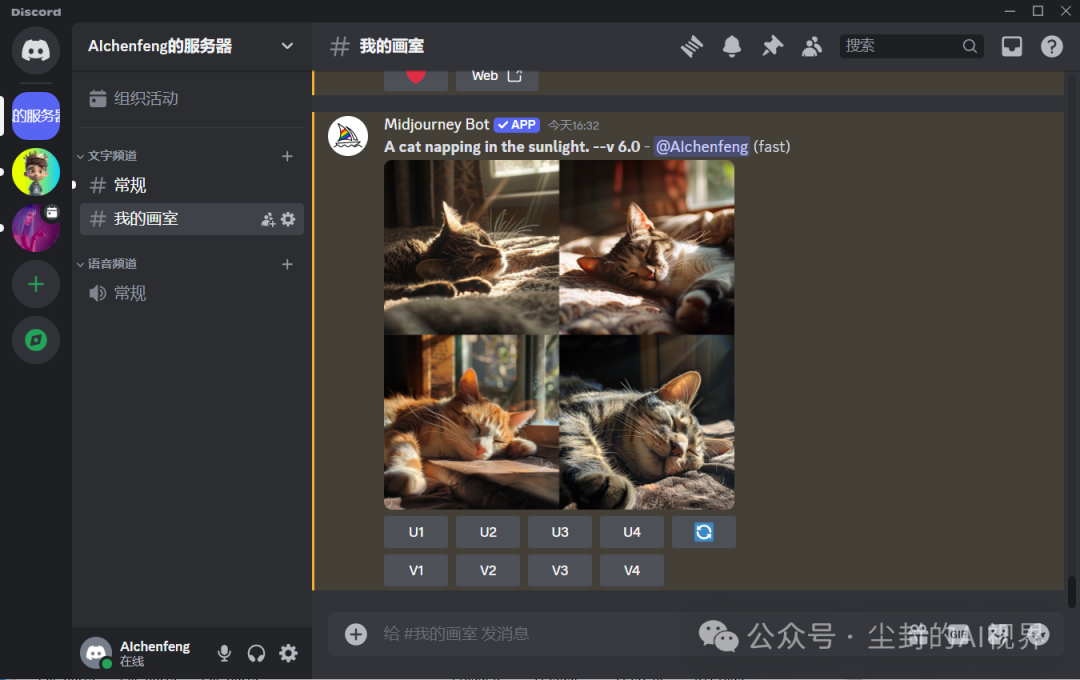Click the Midjourney Bot avatar
The image size is (1080, 680).
348,136
